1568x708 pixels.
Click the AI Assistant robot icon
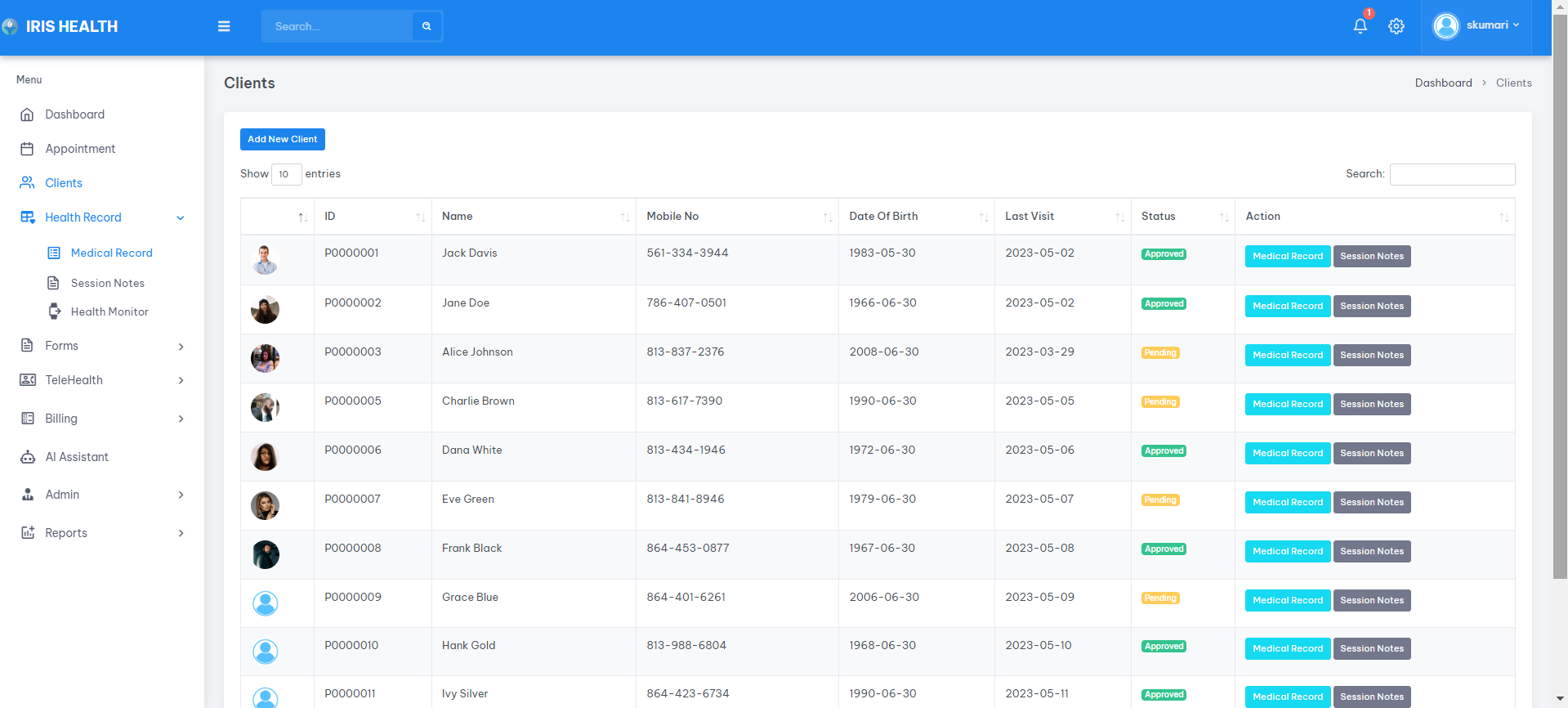(x=28, y=457)
